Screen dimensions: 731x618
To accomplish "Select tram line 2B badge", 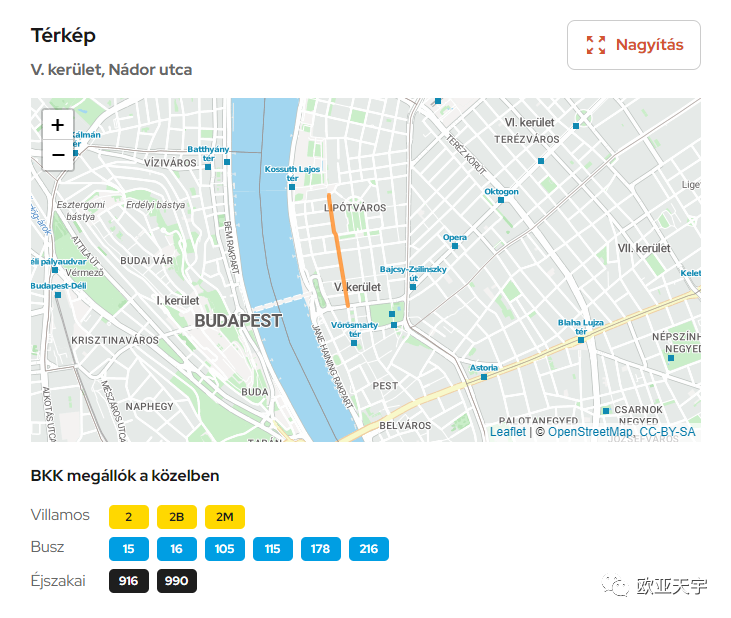I will coord(177,517).
